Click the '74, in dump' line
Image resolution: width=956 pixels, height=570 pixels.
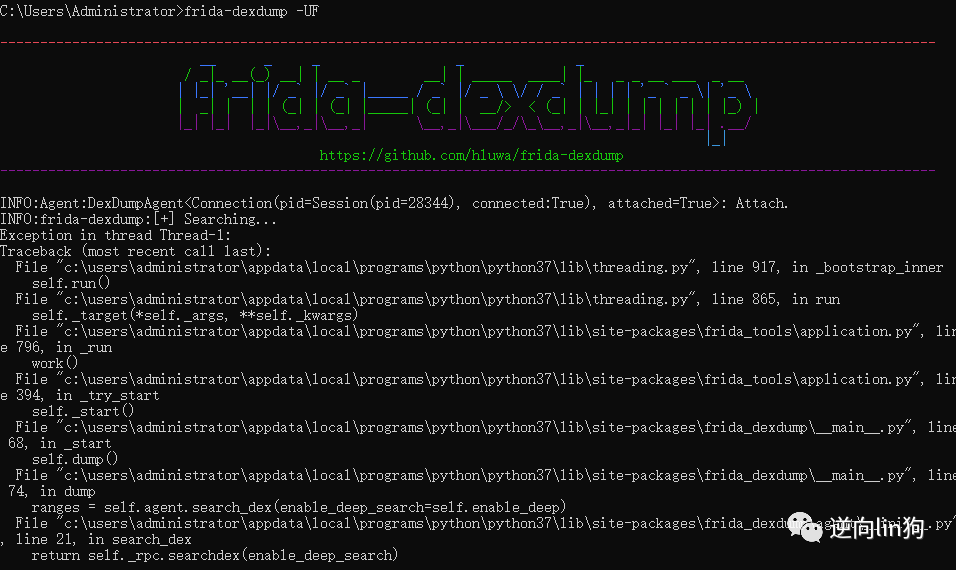(x=52, y=491)
